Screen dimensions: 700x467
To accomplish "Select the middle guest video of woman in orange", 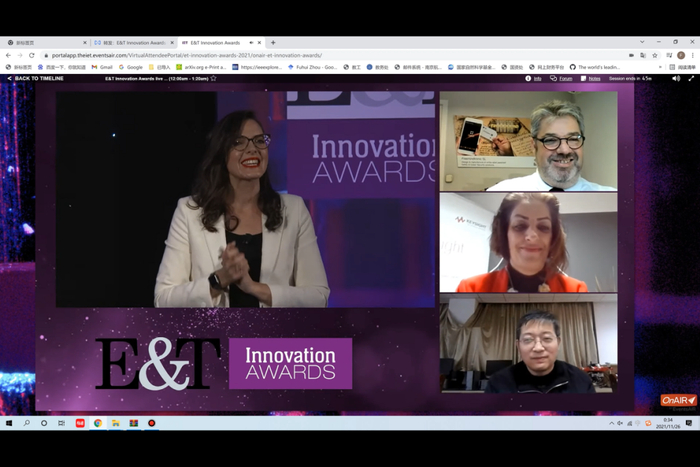I will point(529,243).
